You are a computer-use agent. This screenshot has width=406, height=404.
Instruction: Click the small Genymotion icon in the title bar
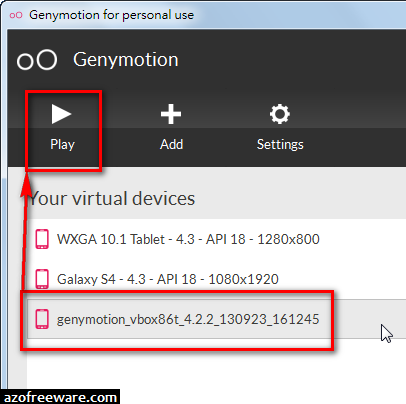(x=16, y=15)
